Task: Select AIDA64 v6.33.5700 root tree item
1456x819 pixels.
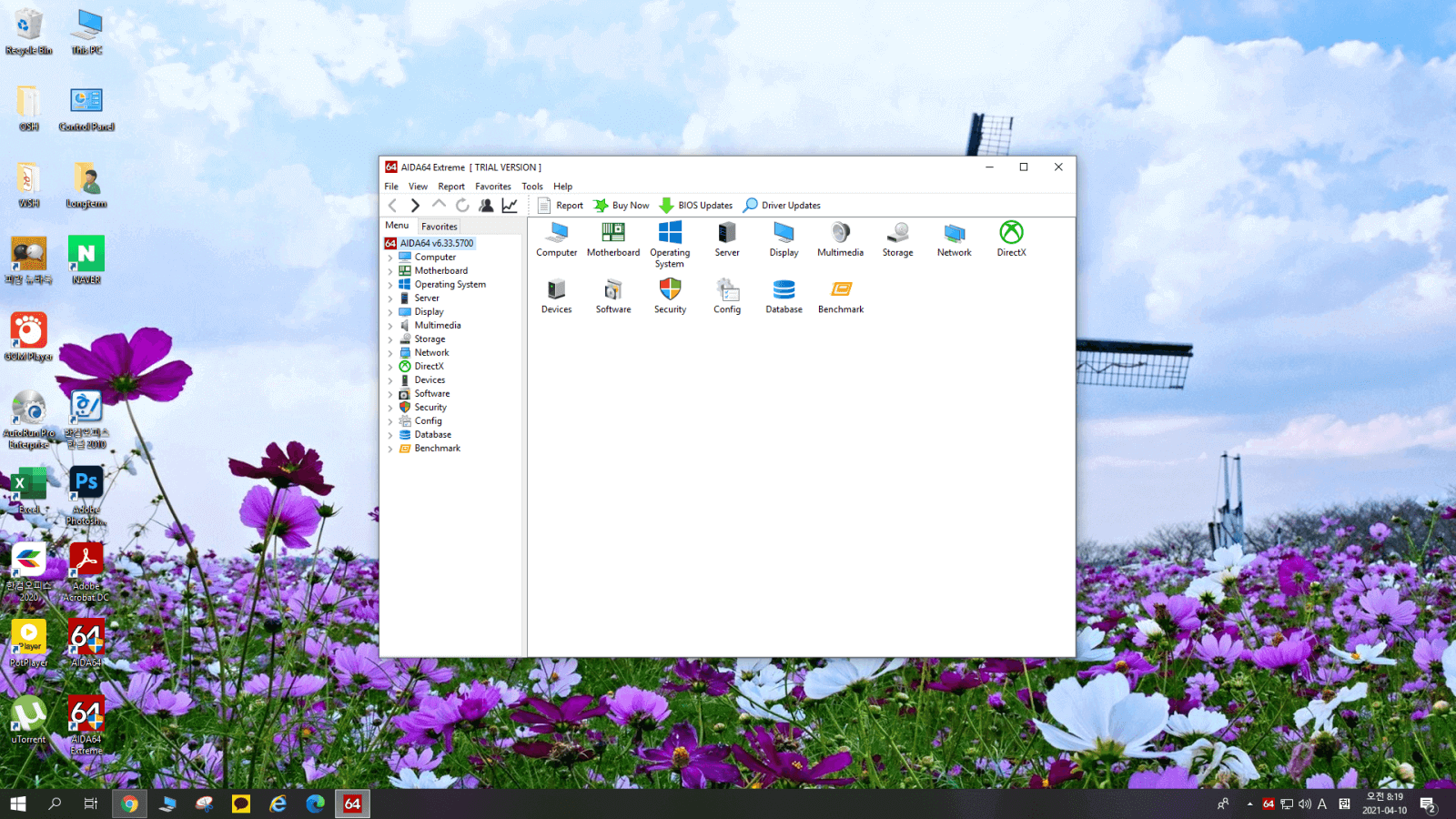Action: point(430,243)
